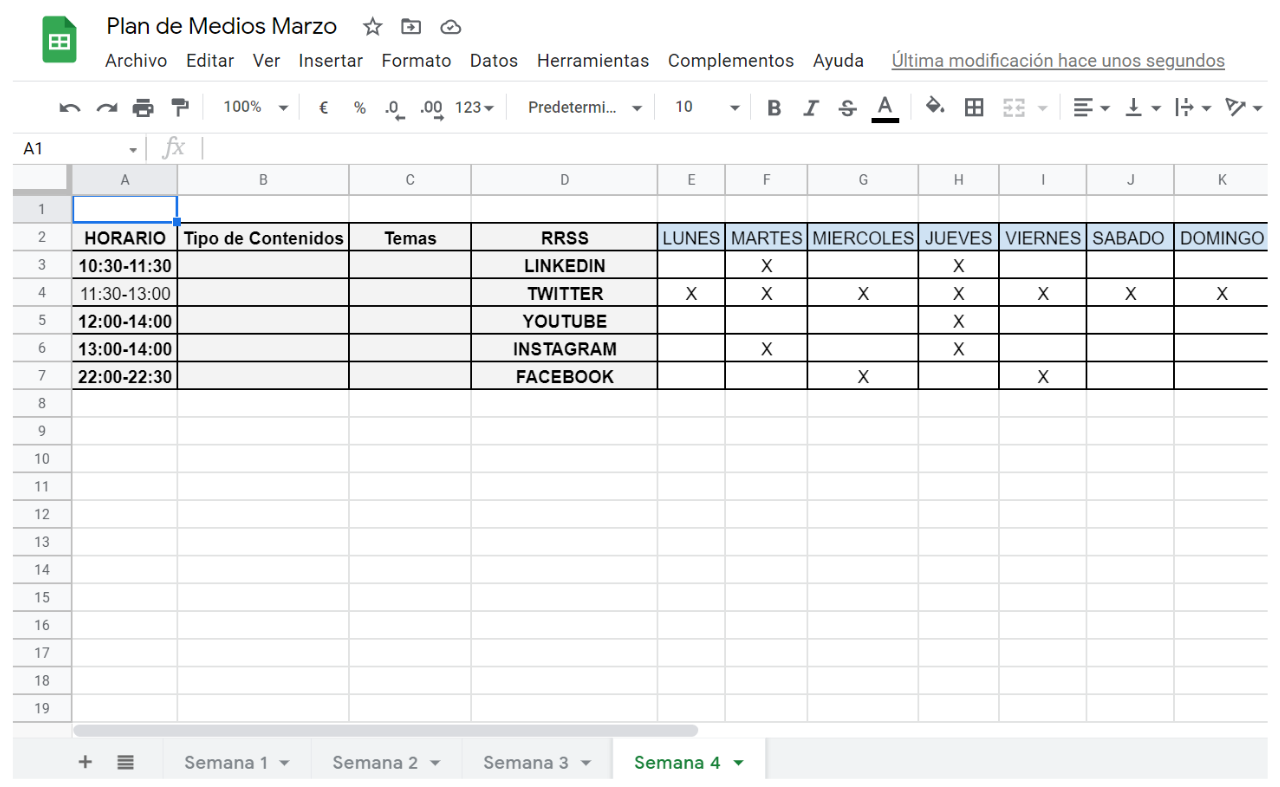Viewport: 1280px width, 787px height.
Task: Open the all sheets list icon
Action: (125, 762)
